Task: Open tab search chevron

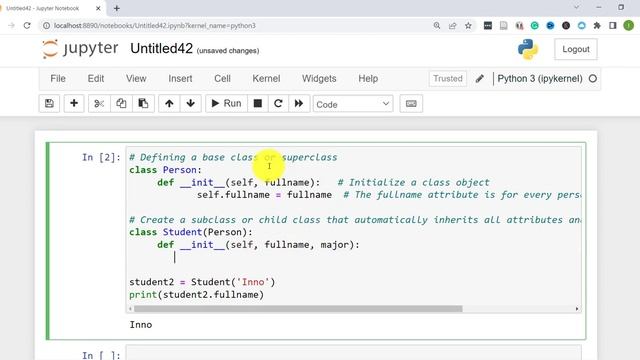Action: pyautogui.click(x=576, y=7)
